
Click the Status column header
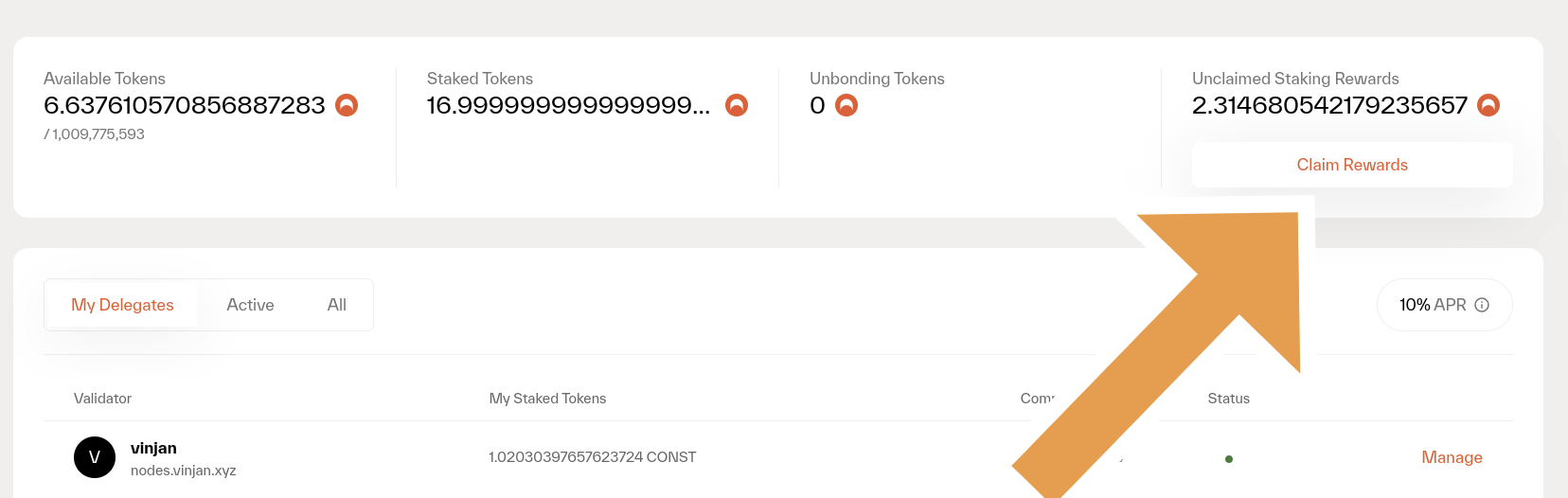click(x=1228, y=399)
